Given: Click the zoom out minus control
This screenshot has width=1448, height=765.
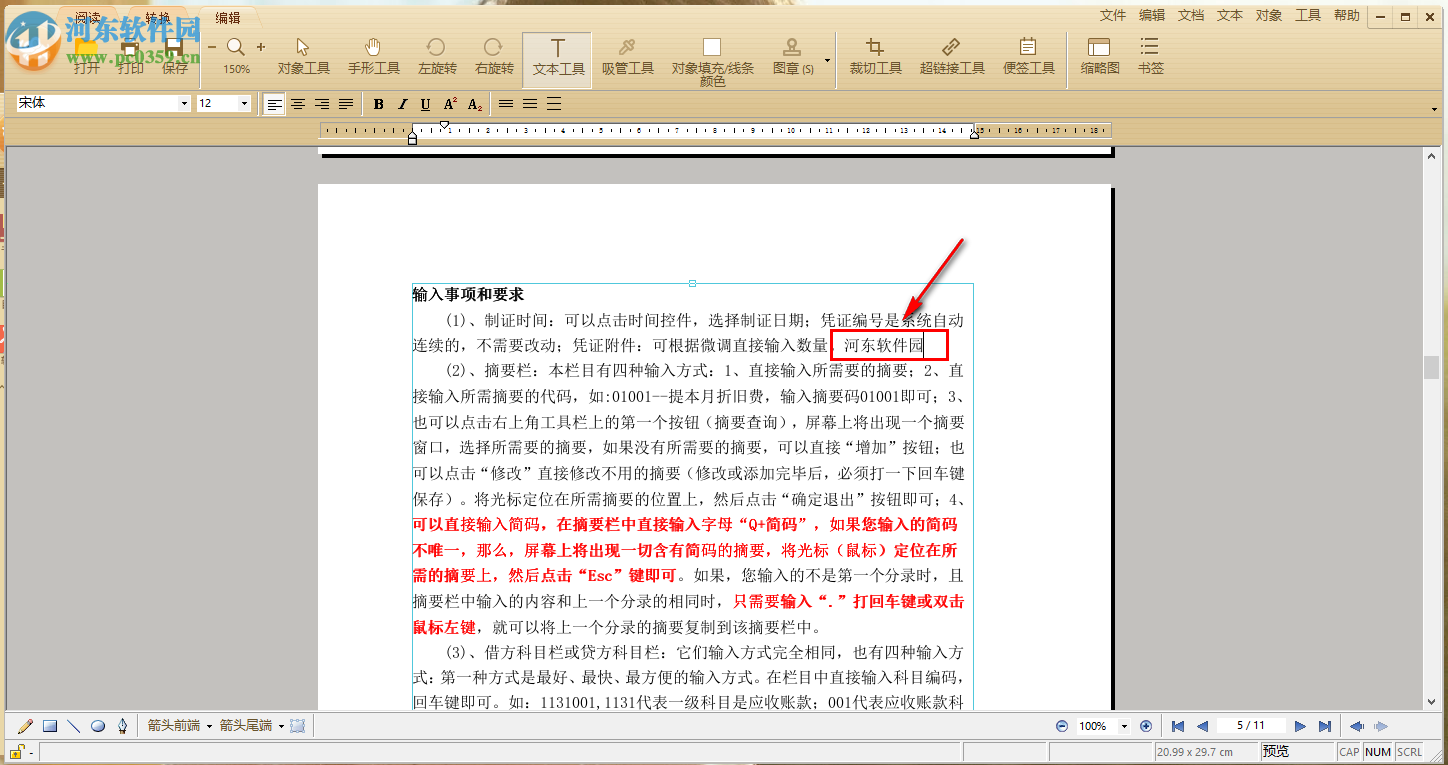Looking at the screenshot, I should [x=211, y=45].
